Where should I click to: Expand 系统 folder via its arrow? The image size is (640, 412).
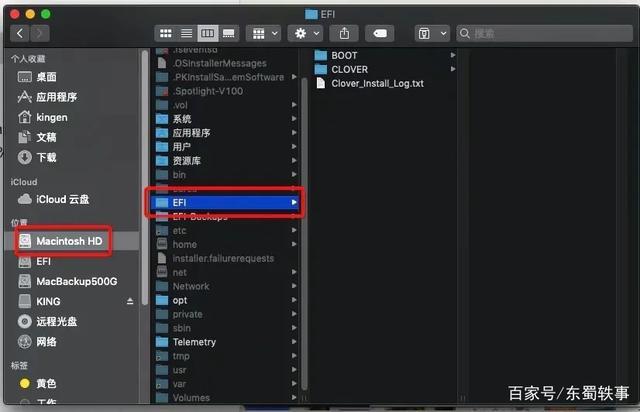[x=294, y=119]
